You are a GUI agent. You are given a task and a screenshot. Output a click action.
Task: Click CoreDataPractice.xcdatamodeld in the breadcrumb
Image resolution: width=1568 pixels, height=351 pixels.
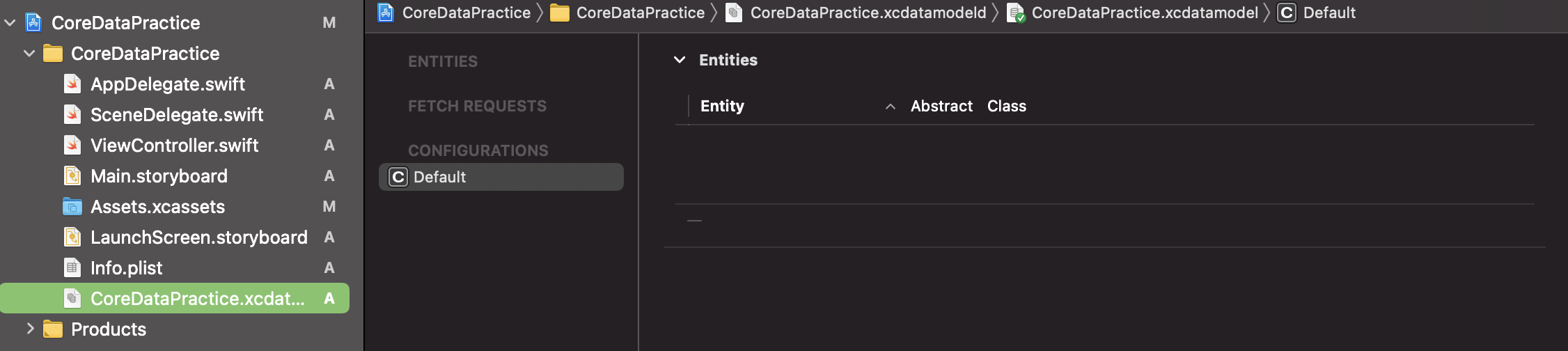pyautogui.click(x=868, y=13)
